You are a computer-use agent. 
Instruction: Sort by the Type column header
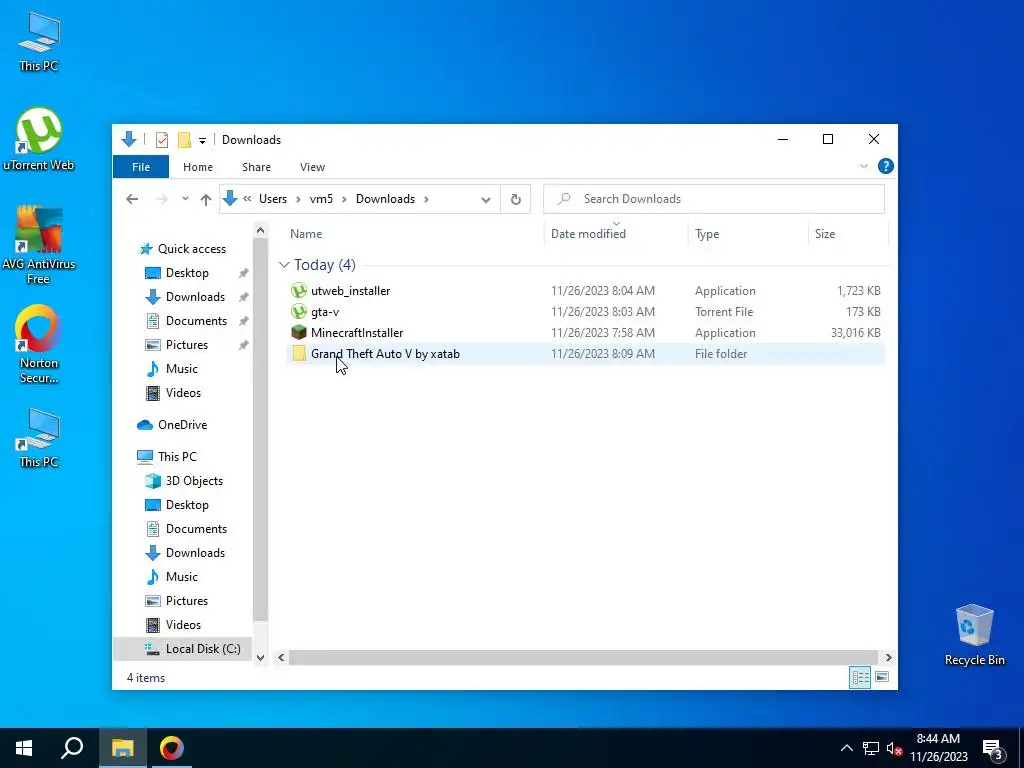coord(707,234)
